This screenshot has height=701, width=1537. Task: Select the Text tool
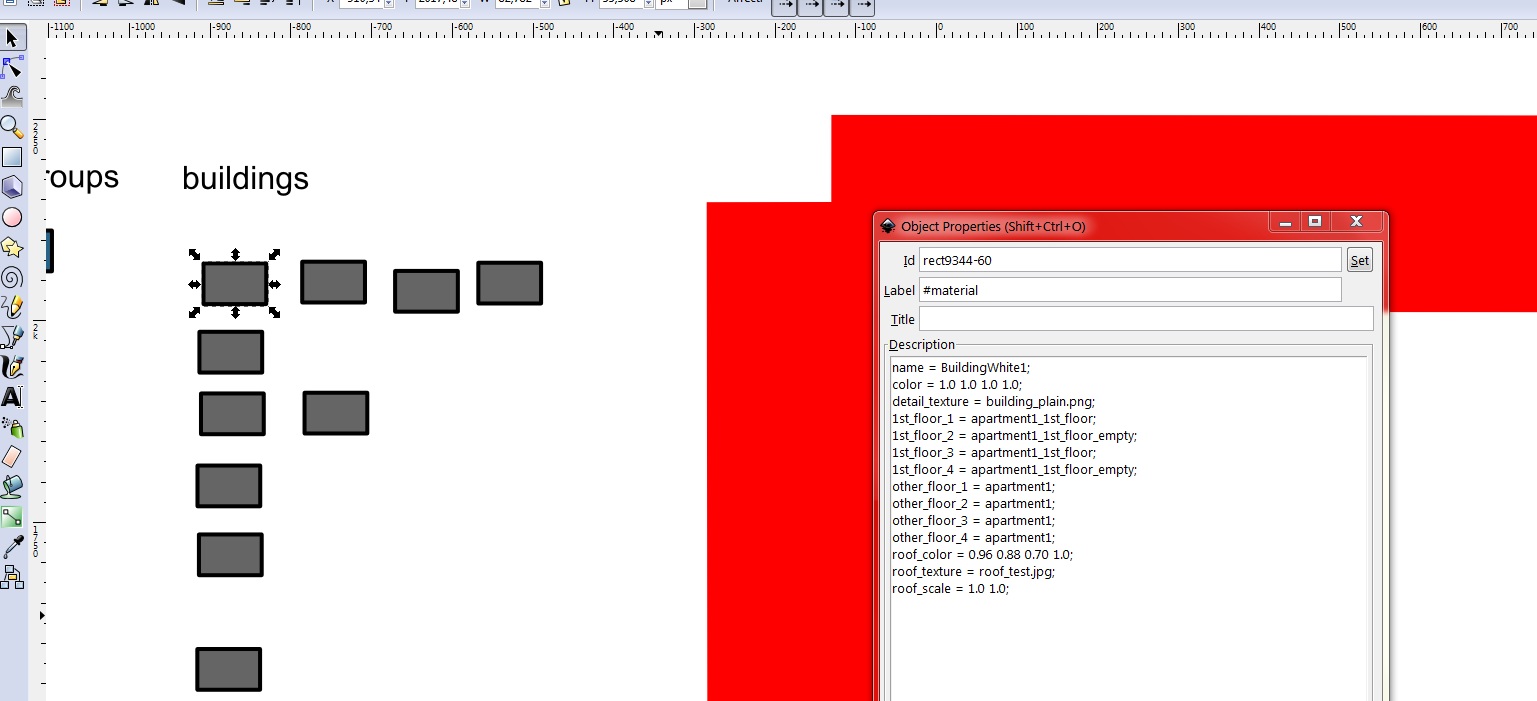(x=12, y=397)
